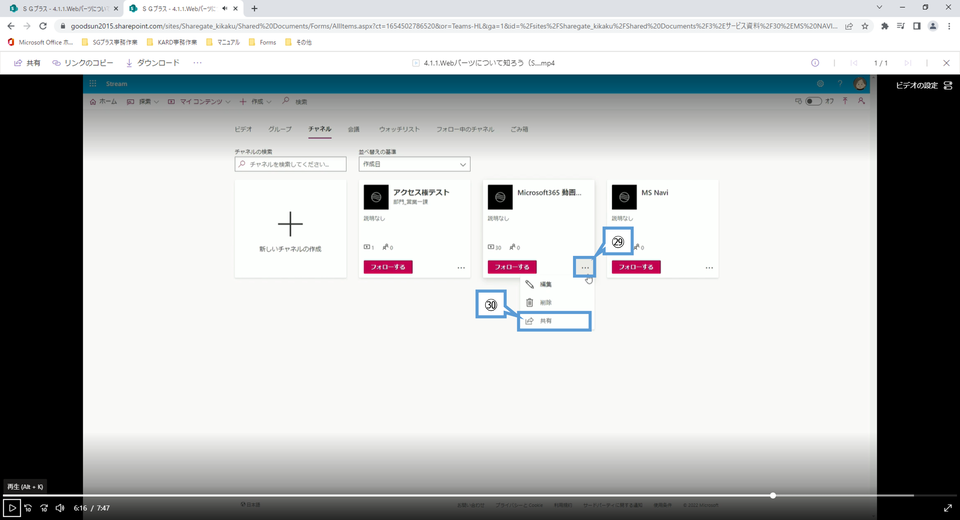
Task: Go to the previous file in the viewer
Action: point(853,63)
